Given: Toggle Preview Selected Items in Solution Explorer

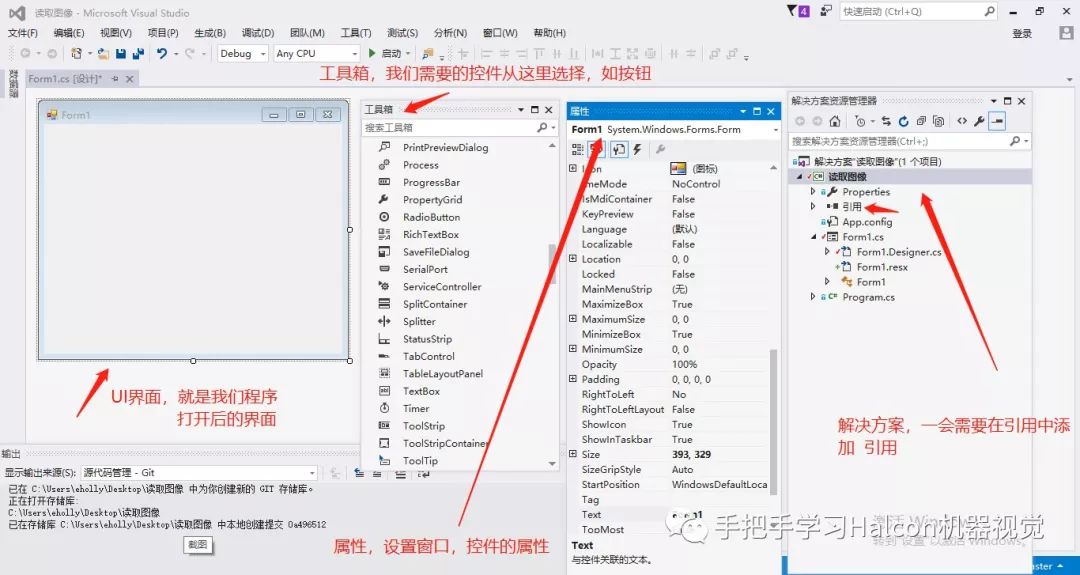Looking at the screenshot, I should pyautogui.click(x=997, y=121).
